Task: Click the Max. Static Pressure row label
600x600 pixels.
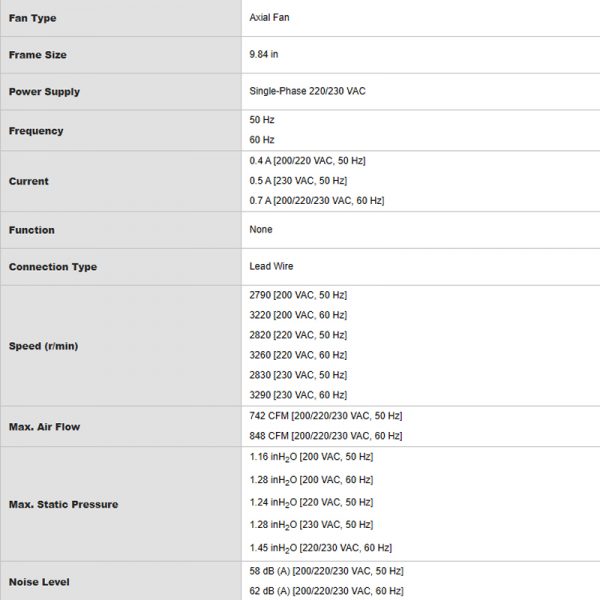Action: click(x=64, y=504)
